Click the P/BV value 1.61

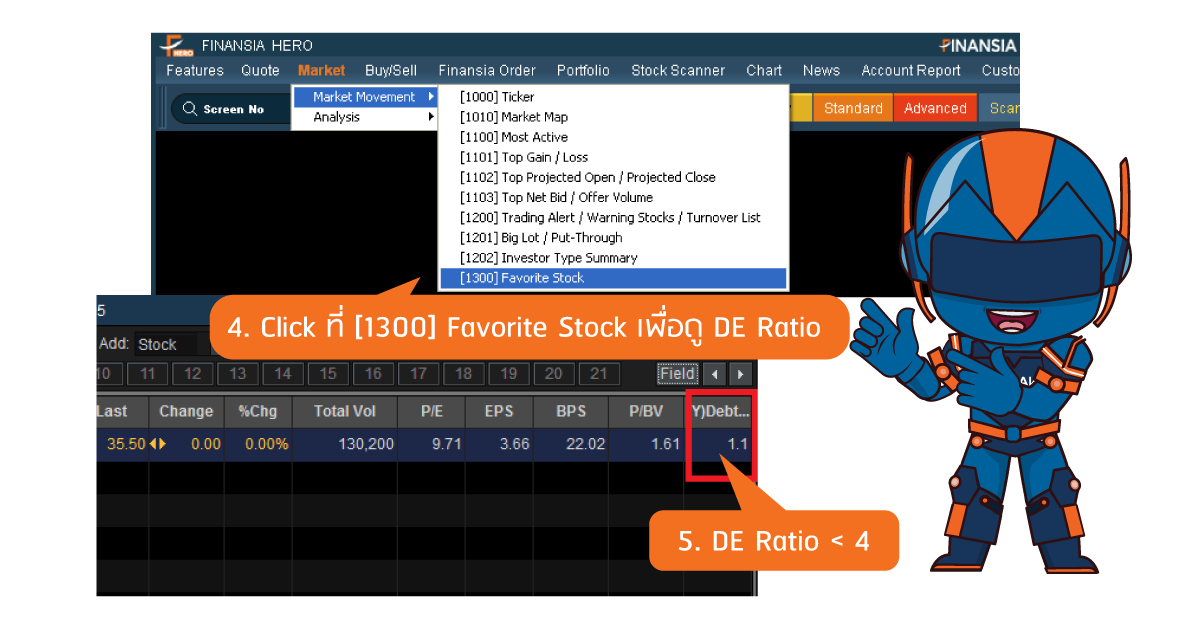click(665, 444)
